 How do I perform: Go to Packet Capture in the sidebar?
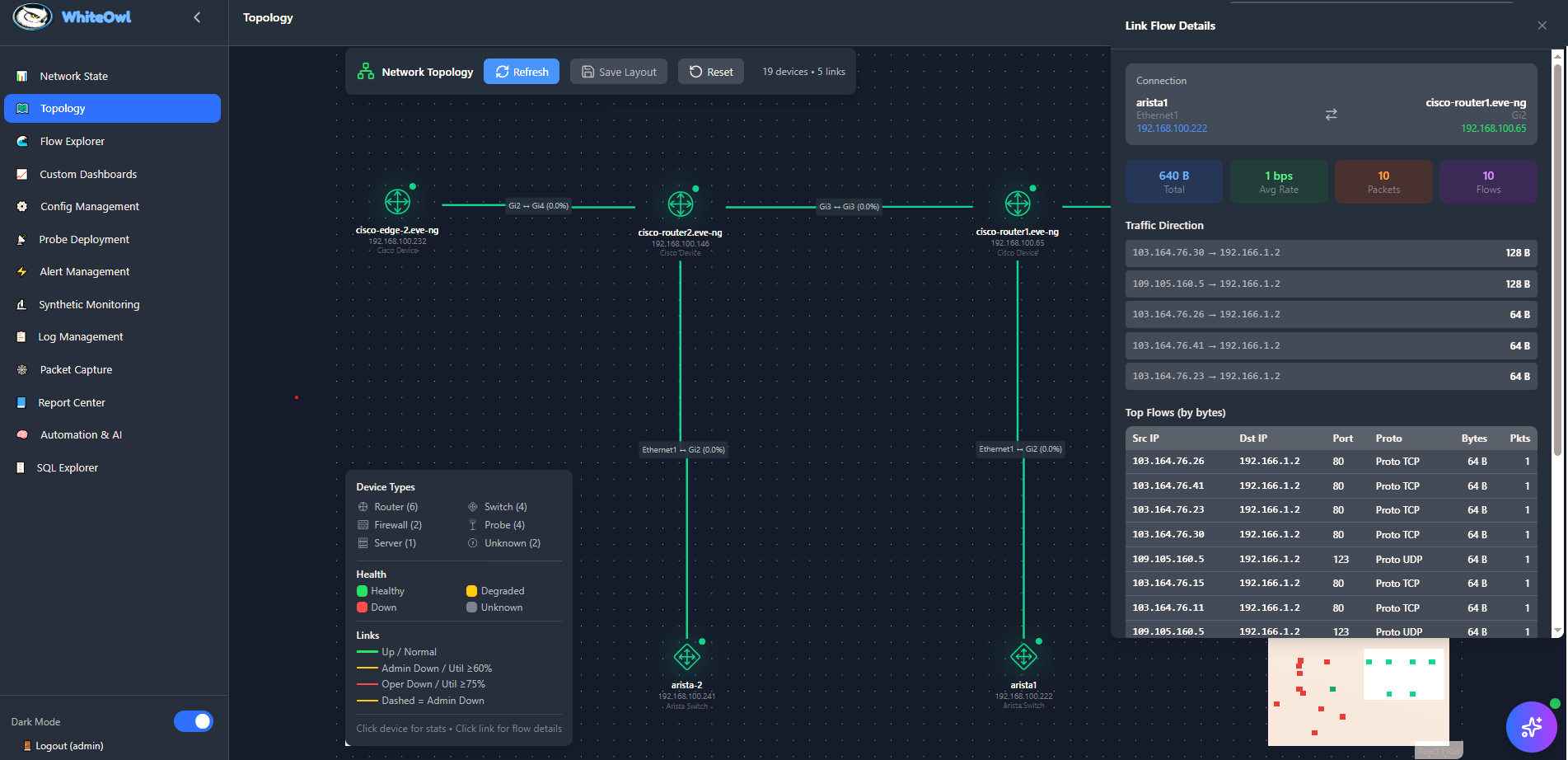[76, 369]
